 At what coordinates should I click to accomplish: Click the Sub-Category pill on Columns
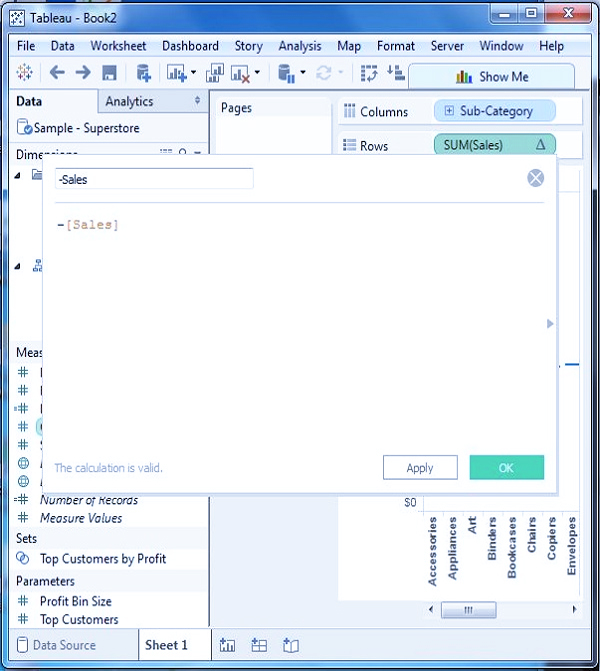pyautogui.click(x=495, y=111)
